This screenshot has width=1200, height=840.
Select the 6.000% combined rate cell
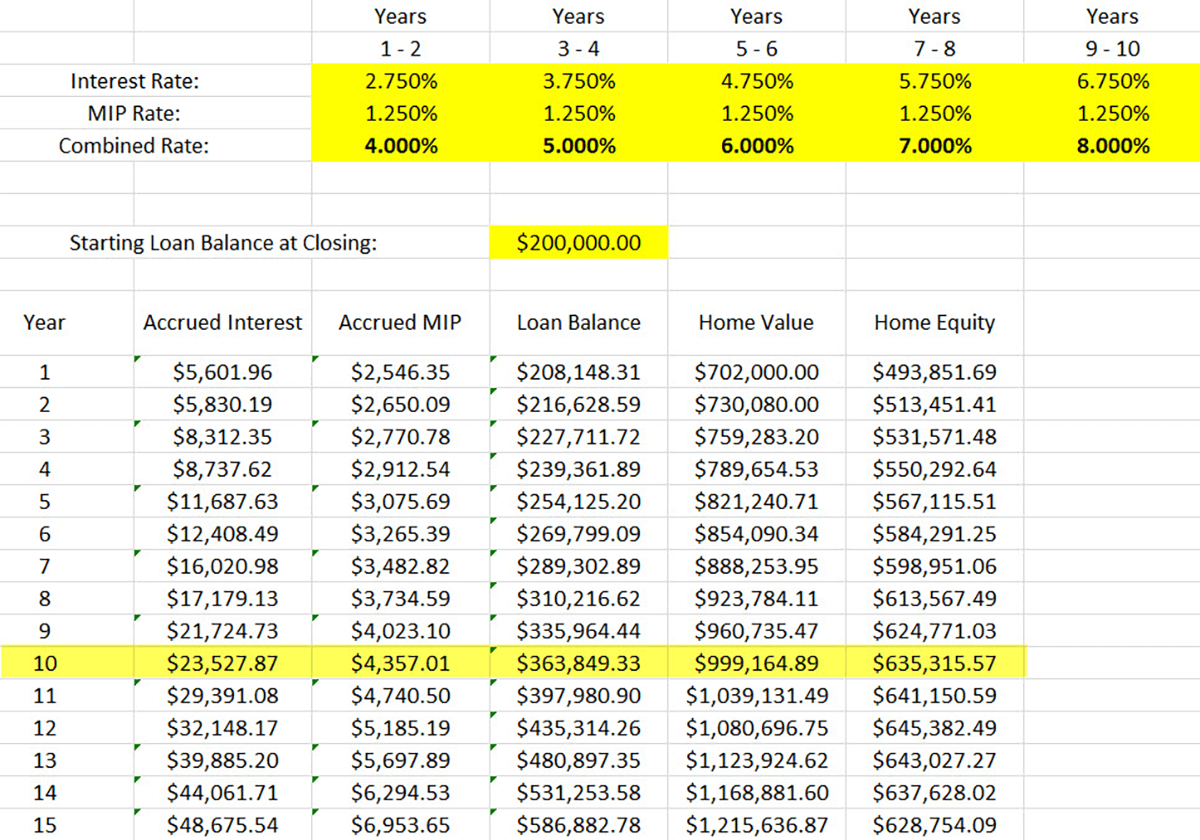tap(757, 146)
